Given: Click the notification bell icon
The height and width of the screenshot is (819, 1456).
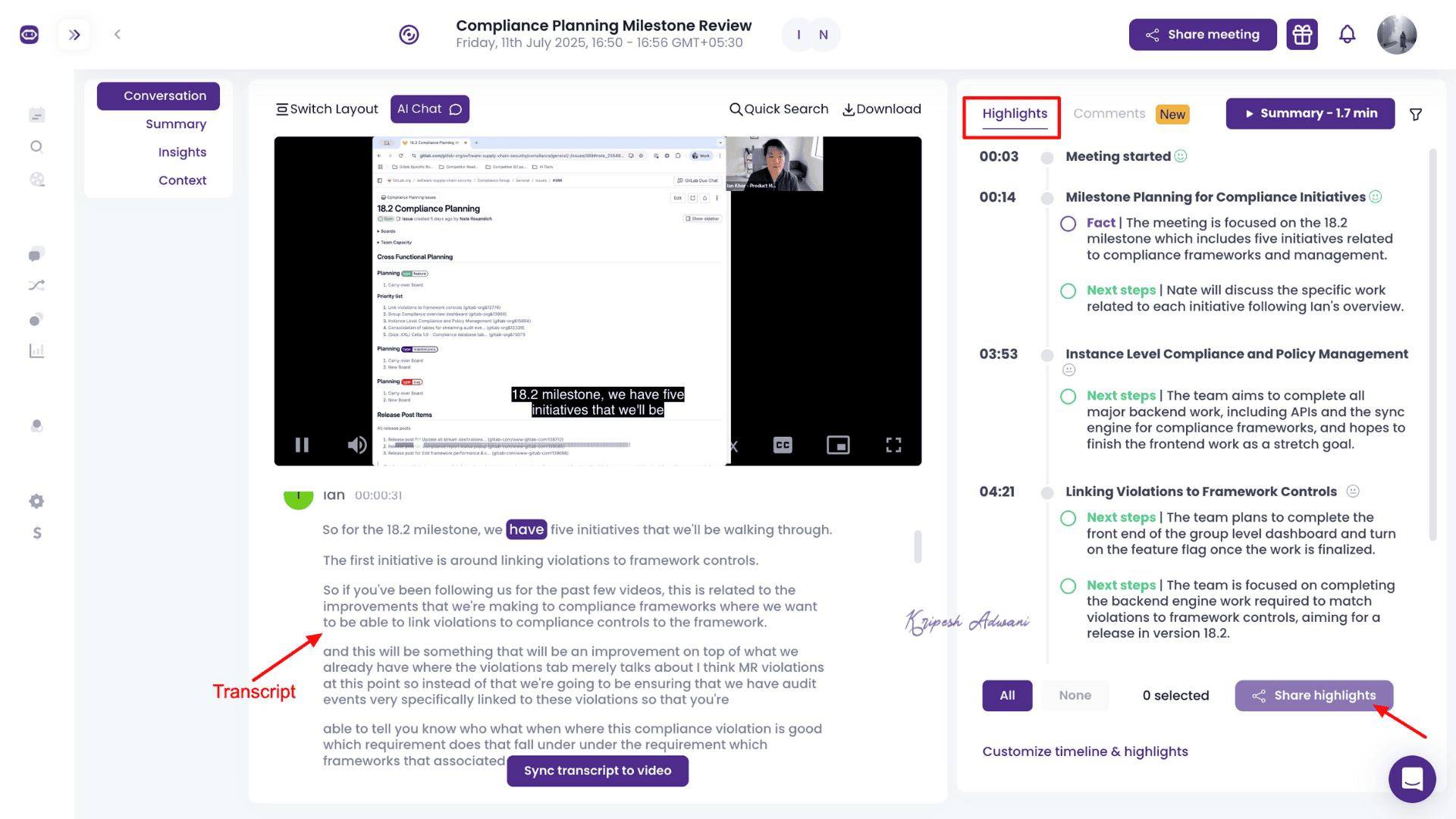Looking at the screenshot, I should coord(1347,34).
